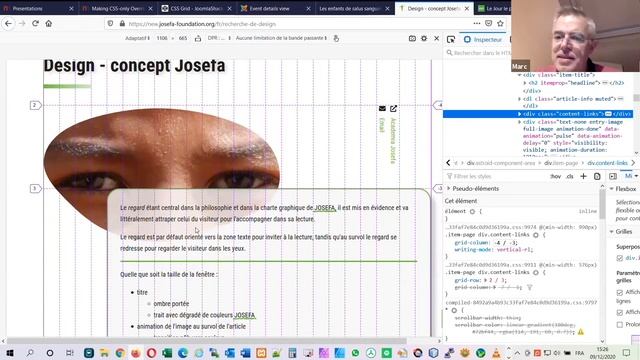Click breadcrumb left arrow
640x360 pixels.
click(x=448, y=163)
